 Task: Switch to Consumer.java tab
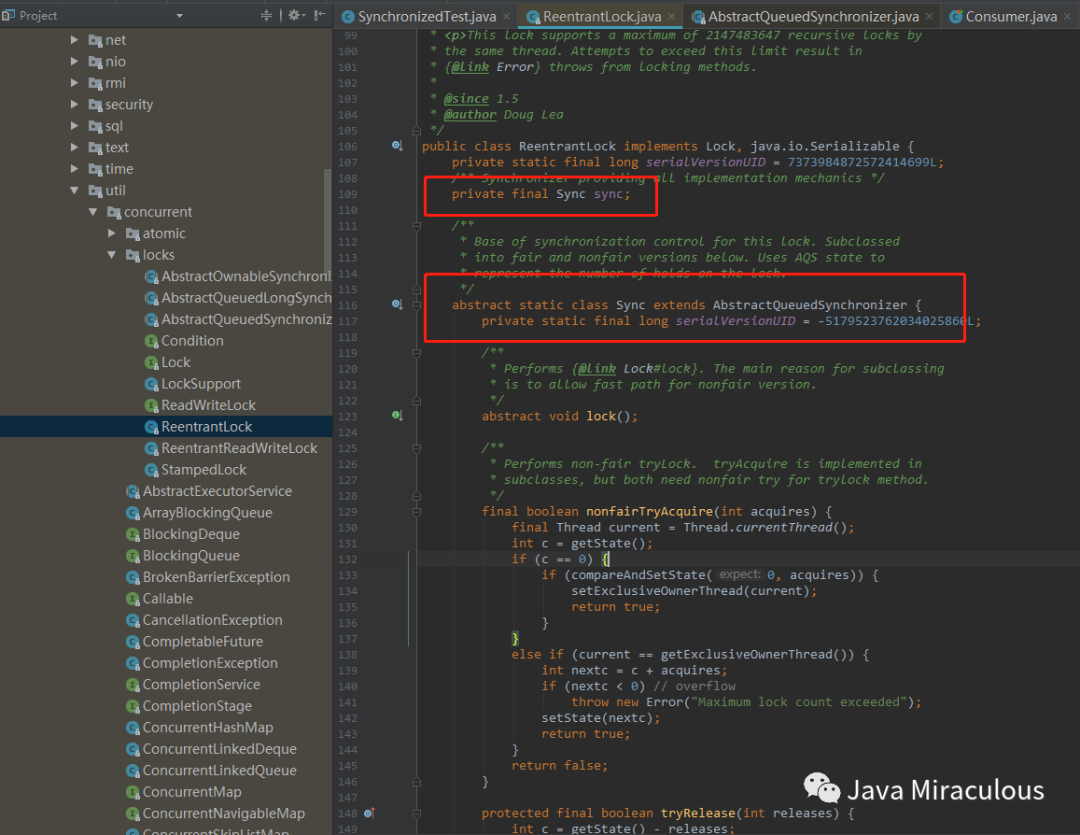(x=1010, y=17)
